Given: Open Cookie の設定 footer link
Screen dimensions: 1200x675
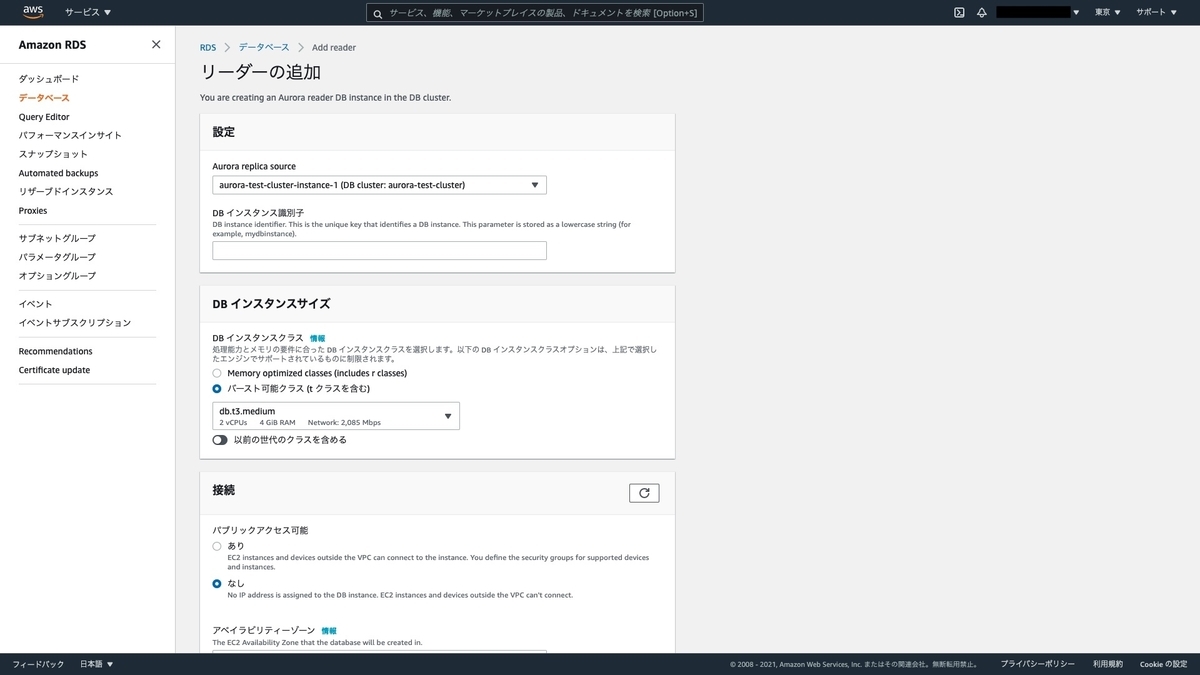Looking at the screenshot, I should tap(1163, 664).
